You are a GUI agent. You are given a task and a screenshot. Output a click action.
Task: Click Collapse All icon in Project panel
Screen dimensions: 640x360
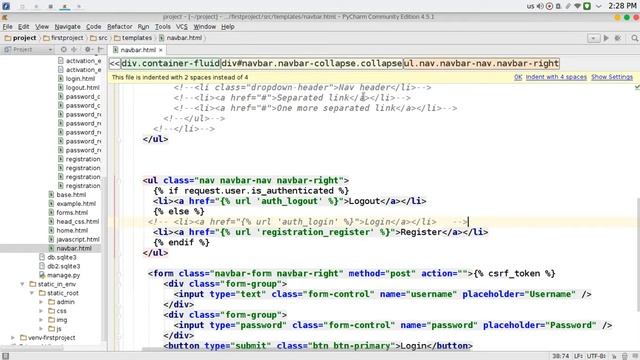click(74, 49)
